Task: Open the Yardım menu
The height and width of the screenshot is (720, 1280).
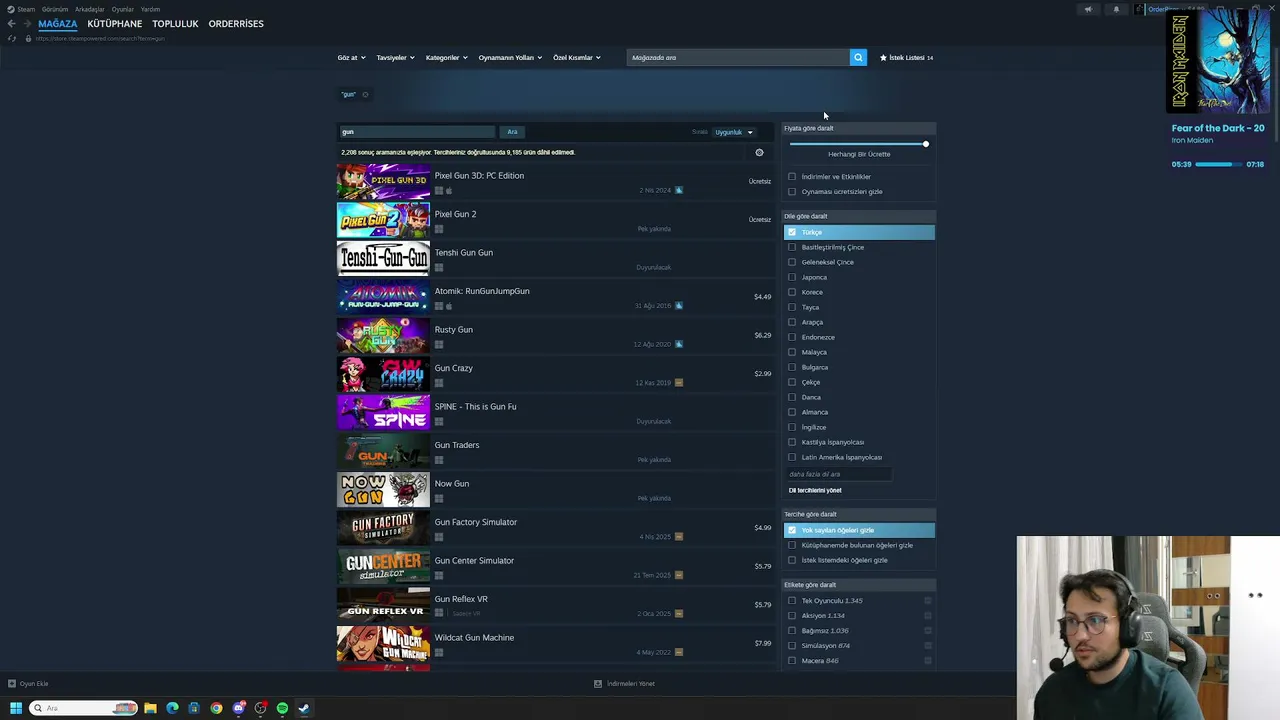Action: [150, 9]
